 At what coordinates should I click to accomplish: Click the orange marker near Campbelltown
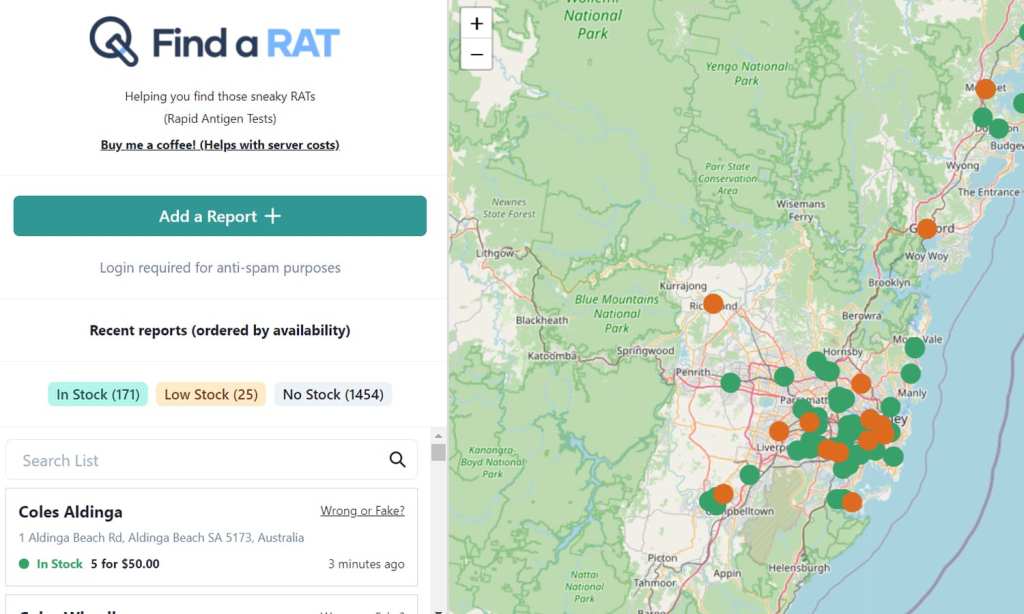pos(723,493)
